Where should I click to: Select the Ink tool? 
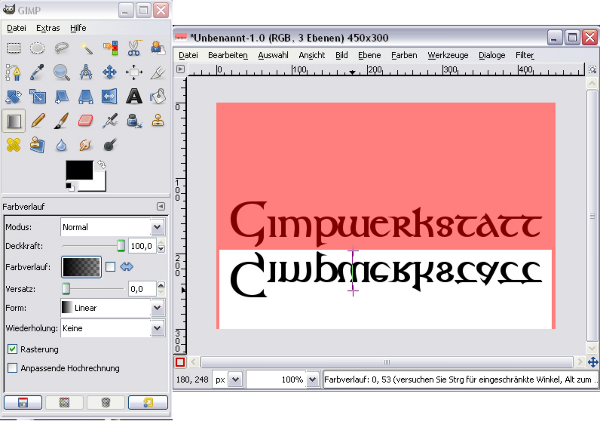[x=134, y=121]
